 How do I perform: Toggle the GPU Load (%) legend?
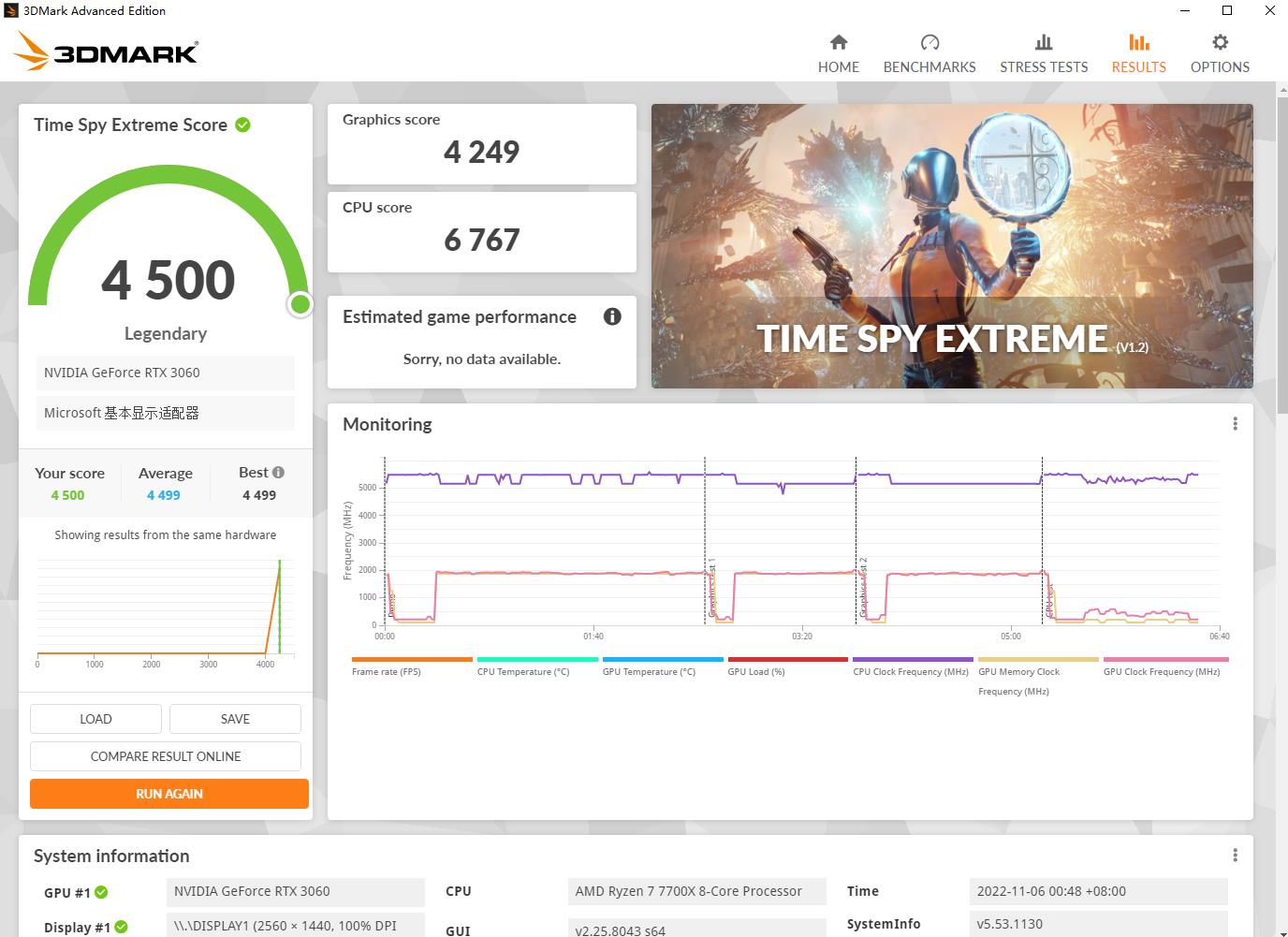point(788,666)
